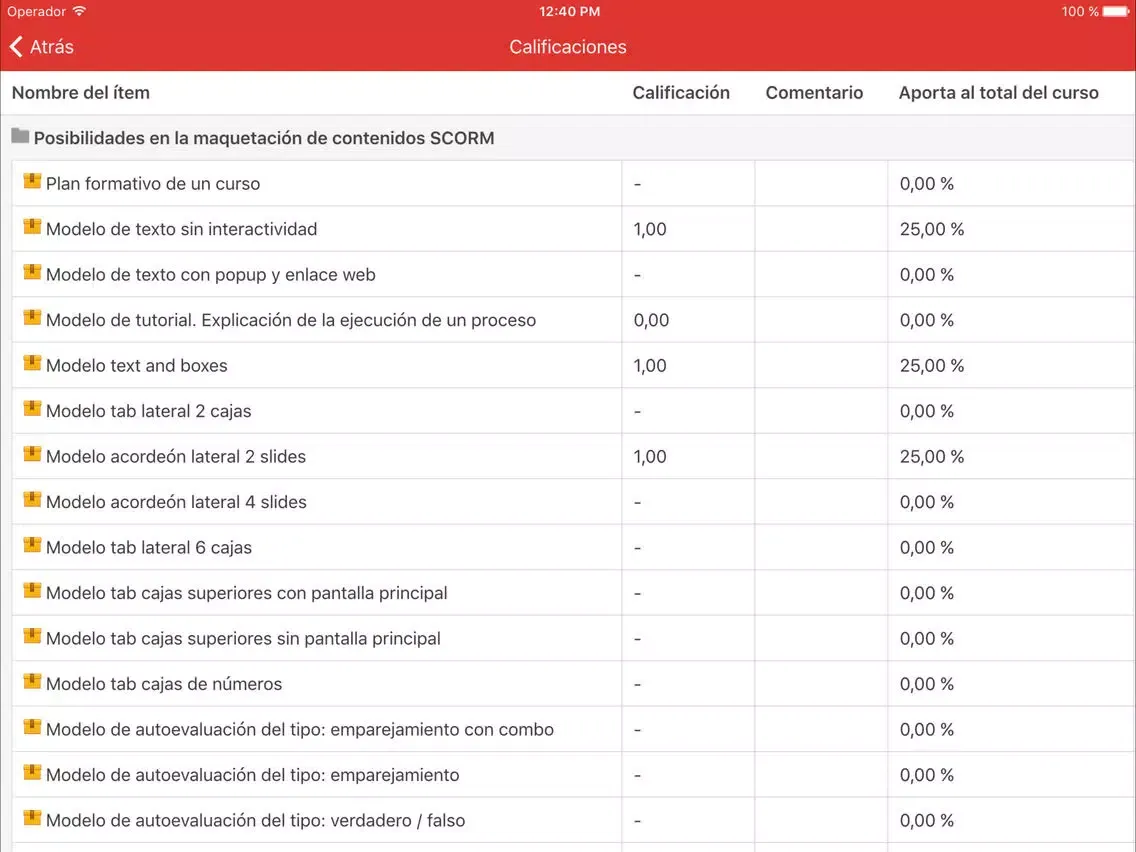This screenshot has width=1136, height=852.
Task: Open Modelo de texto con popup y enlace web
Action: coord(210,275)
